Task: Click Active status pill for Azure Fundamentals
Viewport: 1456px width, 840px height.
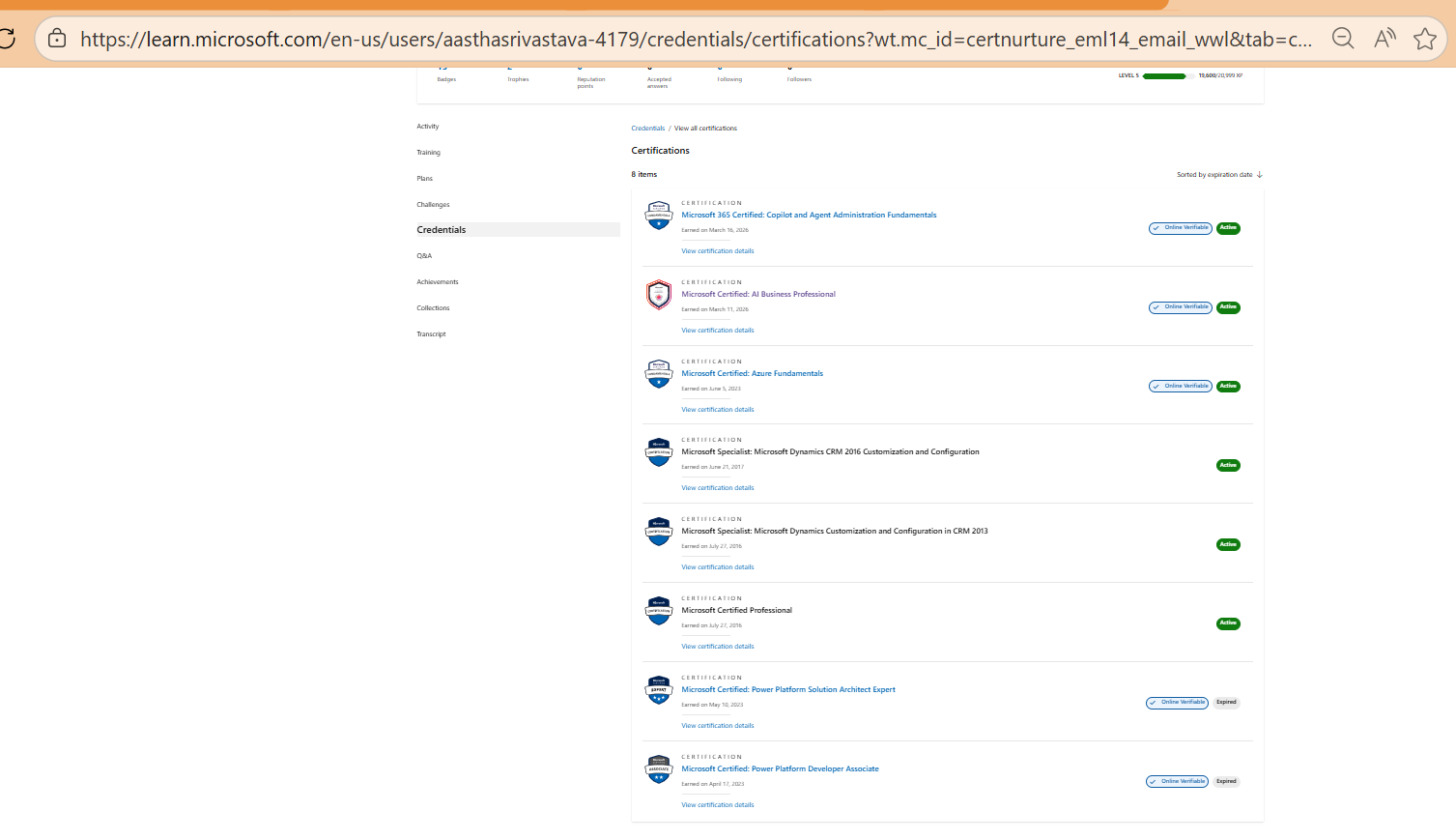Action: pos(1228,387)
